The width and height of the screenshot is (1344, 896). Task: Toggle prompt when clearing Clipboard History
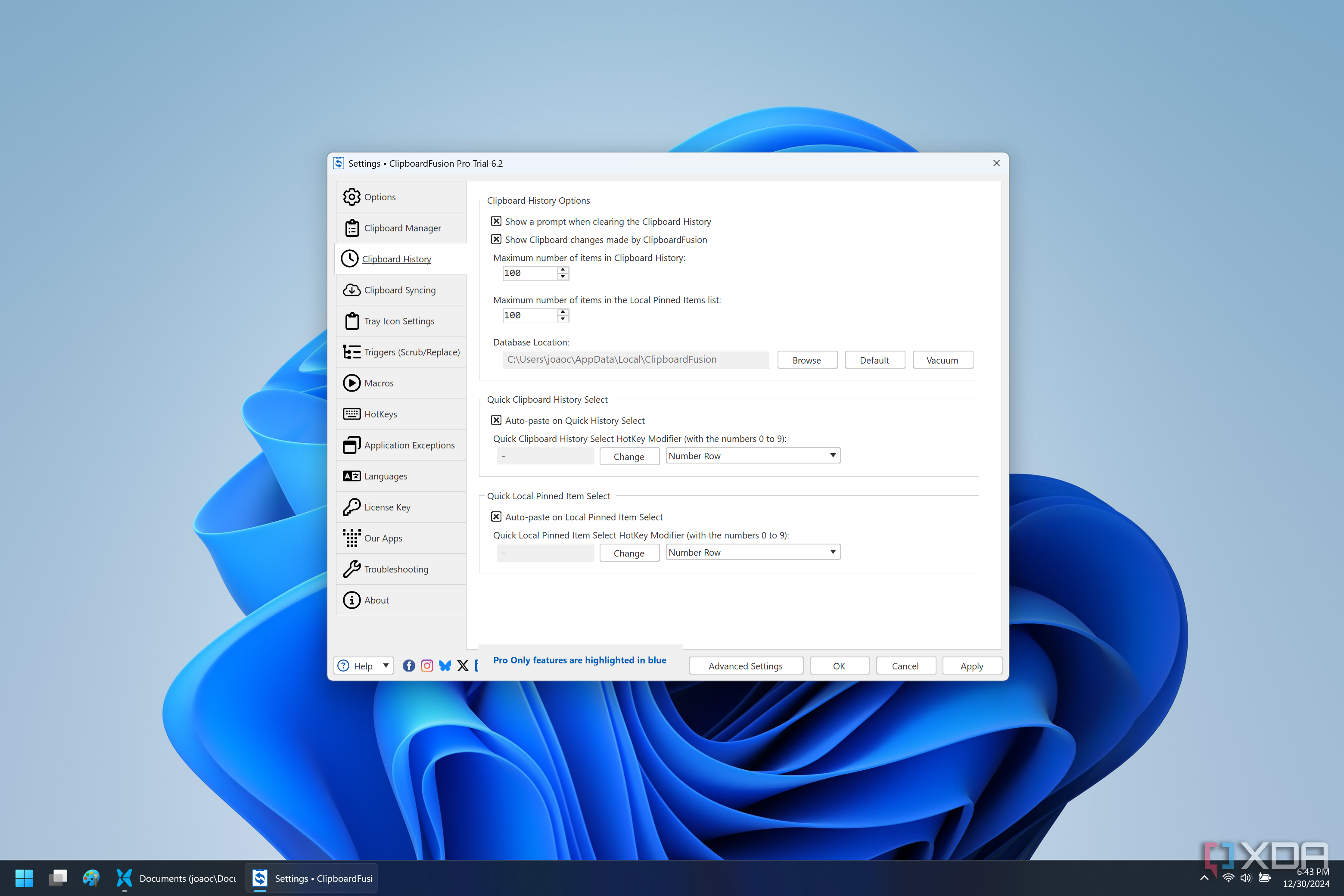(496, 221)
